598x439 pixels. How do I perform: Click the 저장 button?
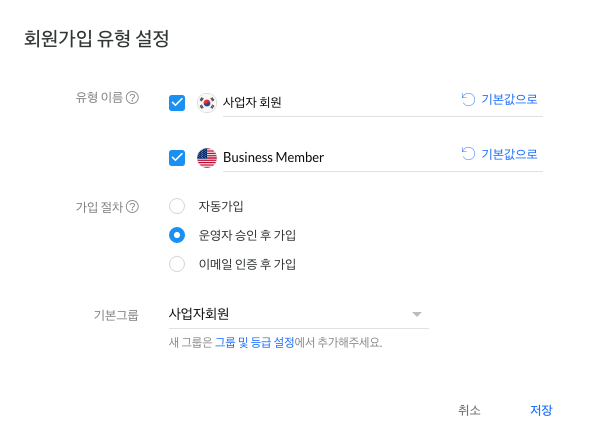(541, 410)
